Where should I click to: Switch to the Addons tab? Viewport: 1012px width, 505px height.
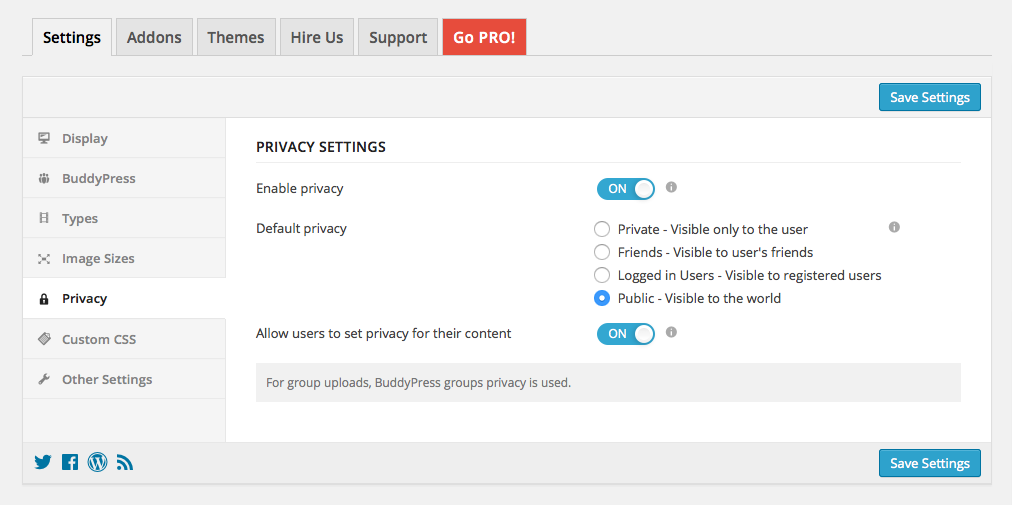point(154,37)
